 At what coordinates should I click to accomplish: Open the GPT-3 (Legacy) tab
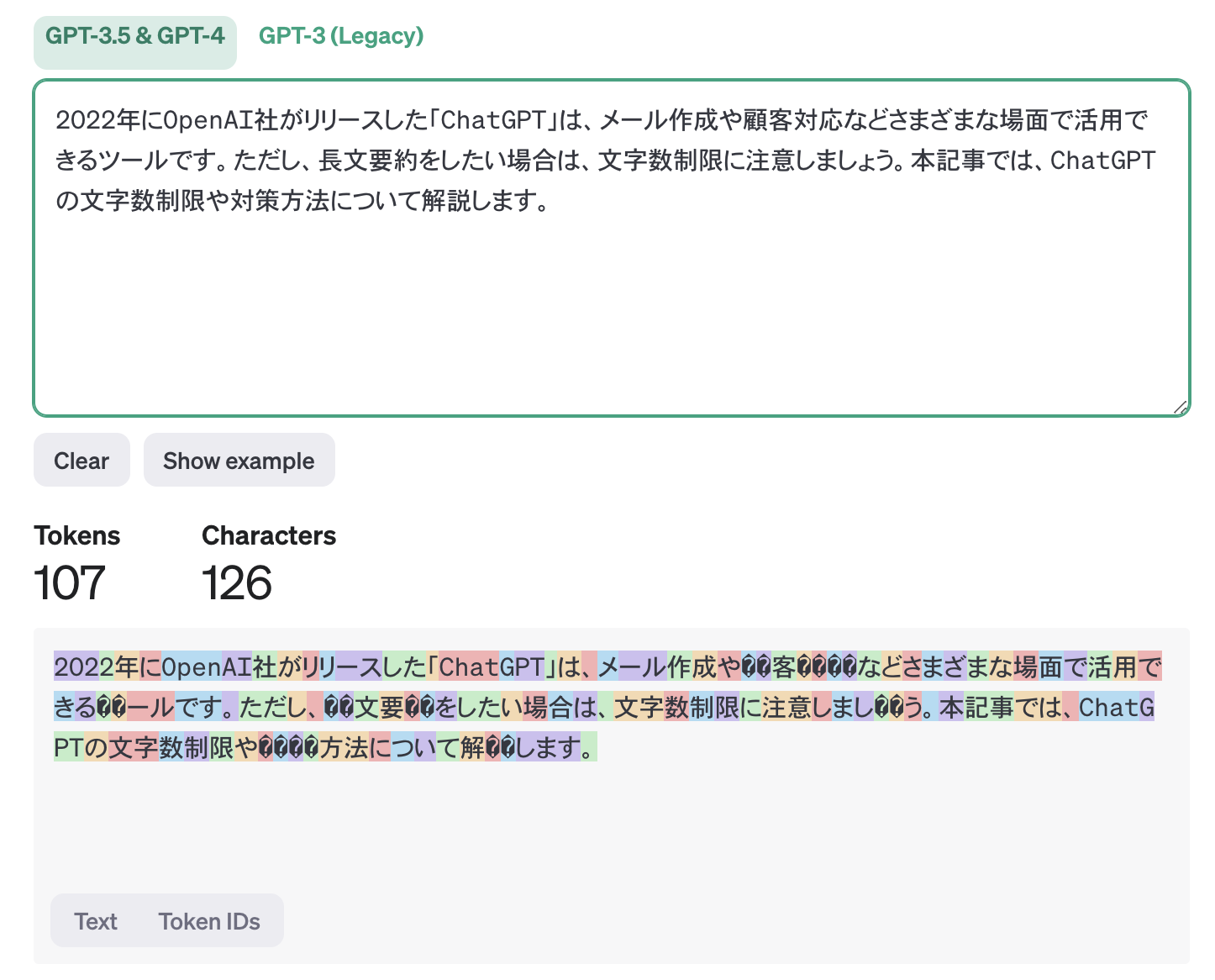click(x=340, y=37)
